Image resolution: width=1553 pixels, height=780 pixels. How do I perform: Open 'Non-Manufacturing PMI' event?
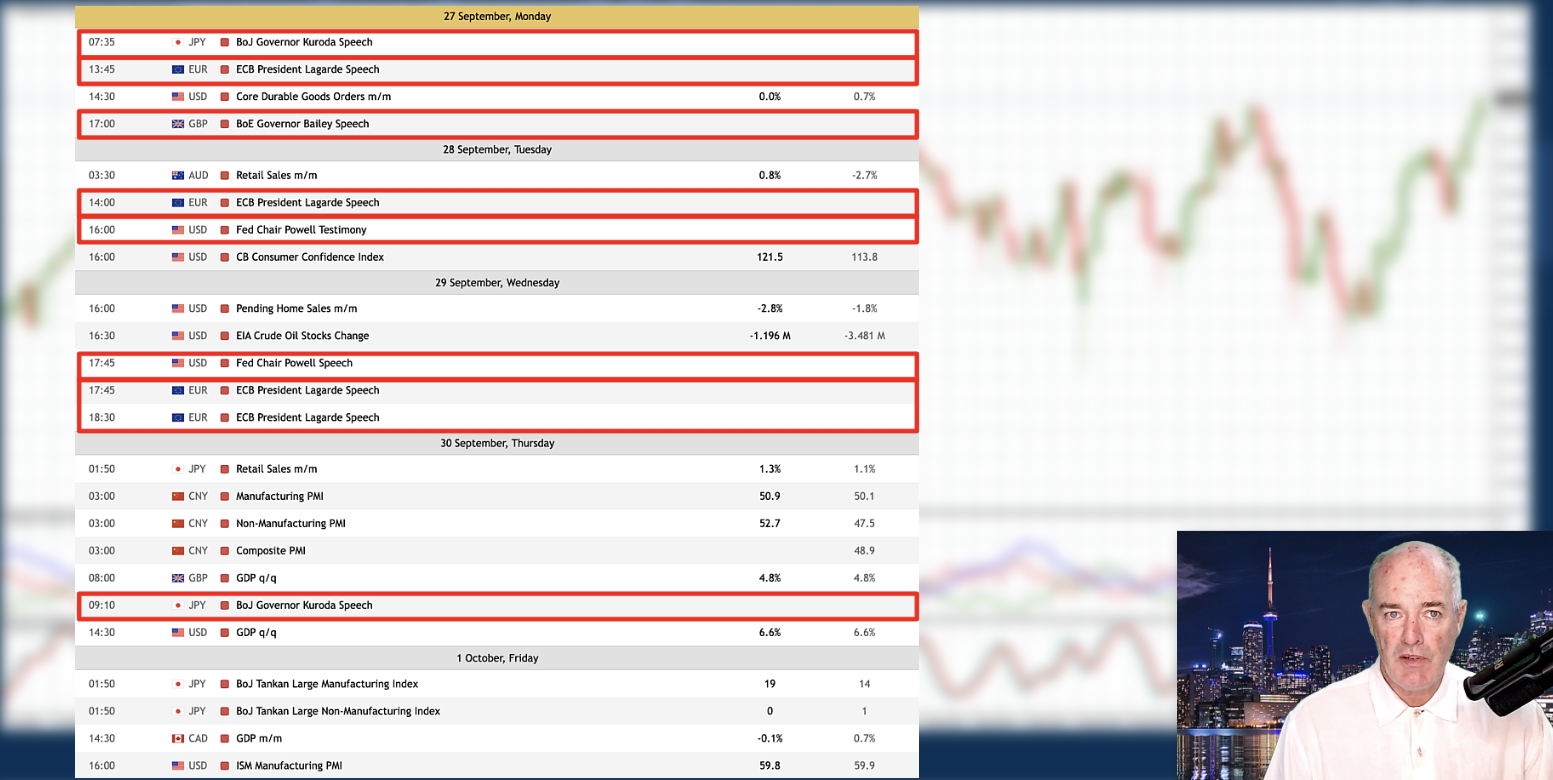(291, 524)
